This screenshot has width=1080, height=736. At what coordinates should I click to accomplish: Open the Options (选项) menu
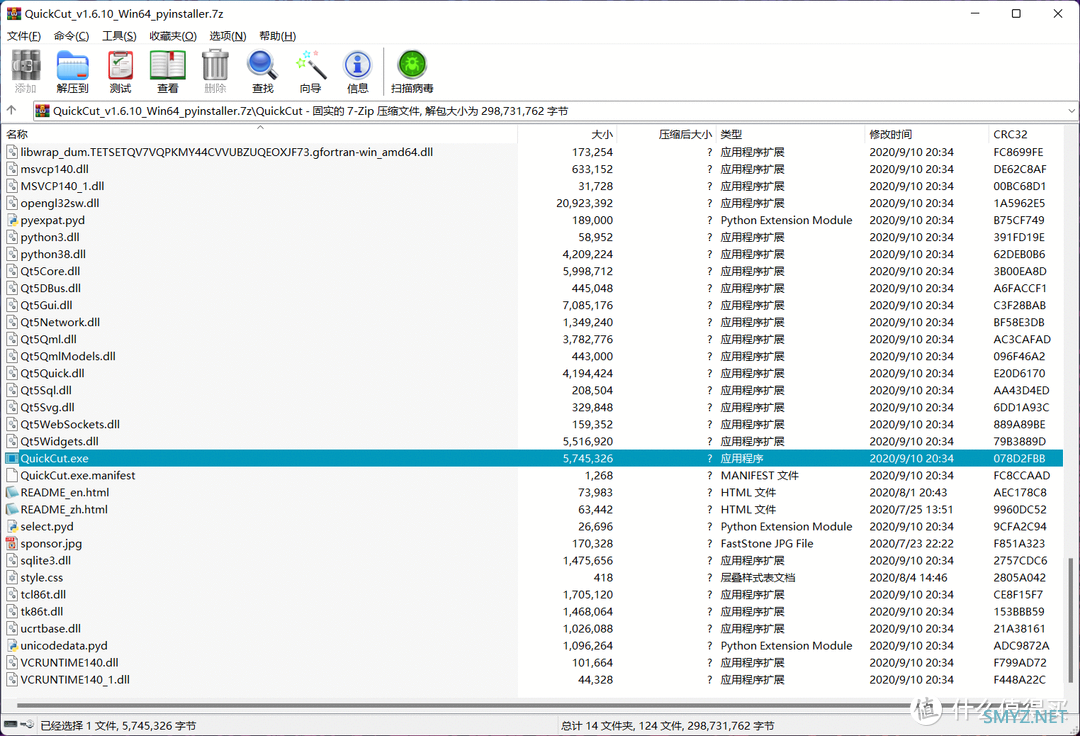pos(228,36)
